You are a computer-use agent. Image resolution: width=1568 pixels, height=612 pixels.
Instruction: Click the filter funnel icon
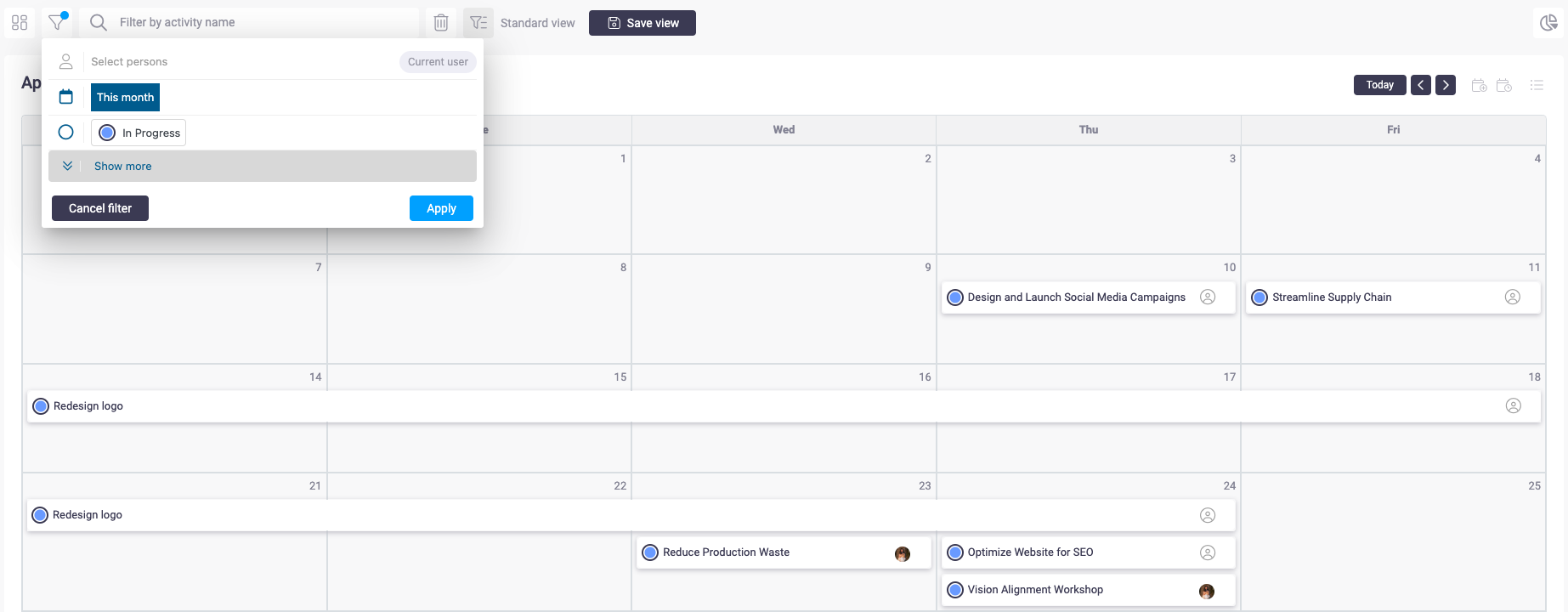pos(57,22)
